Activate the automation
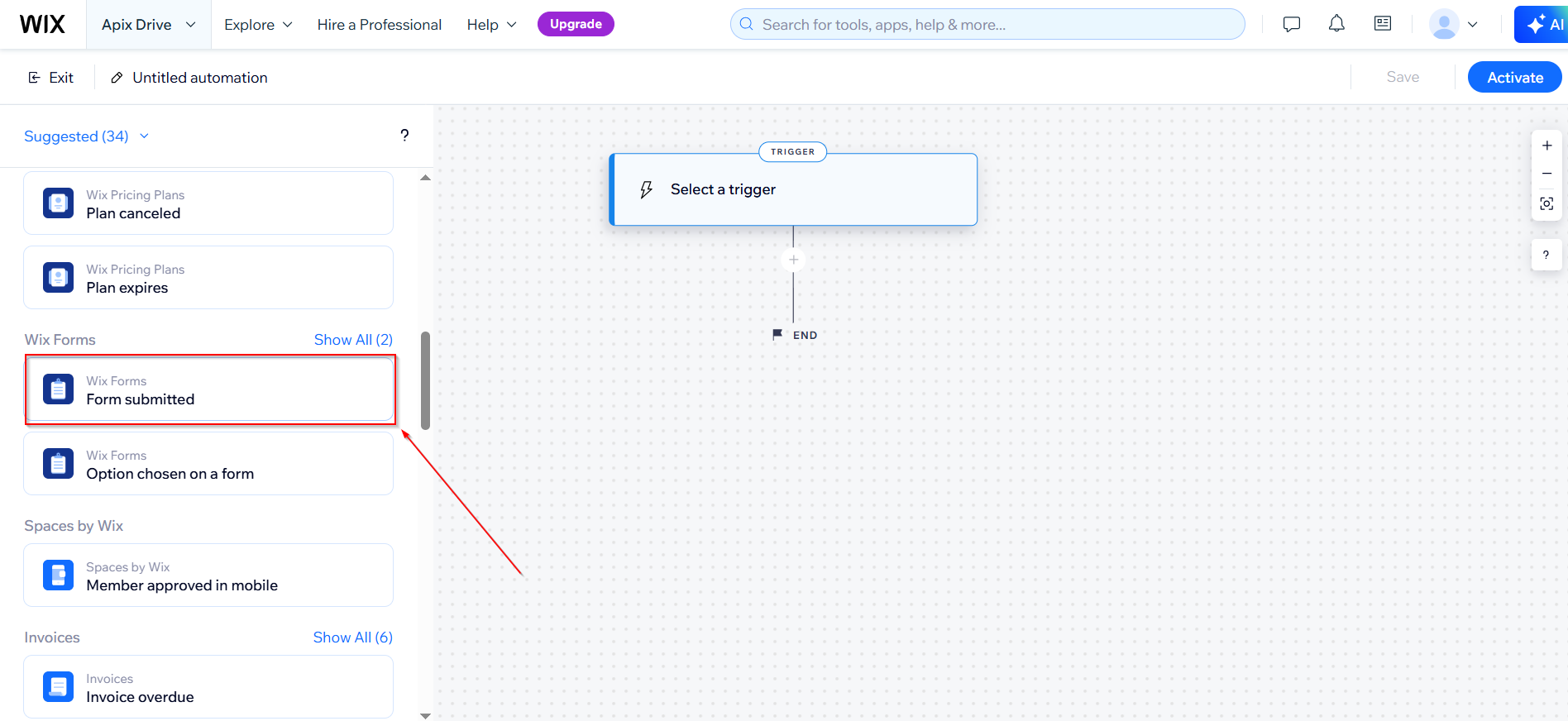Image resolution: width=1568 pixels, height=721 pixels. pos(1514,77)
